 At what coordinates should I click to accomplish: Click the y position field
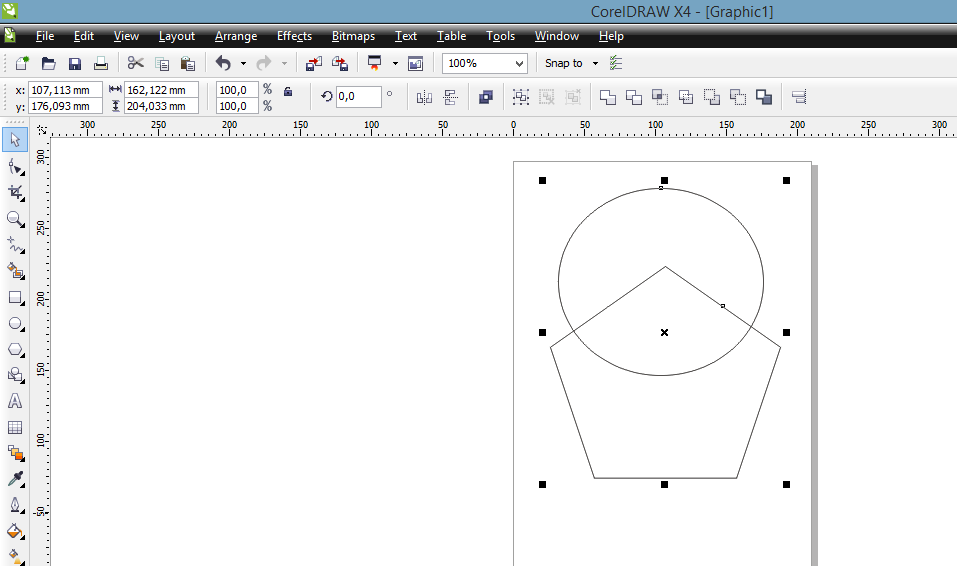65,106
